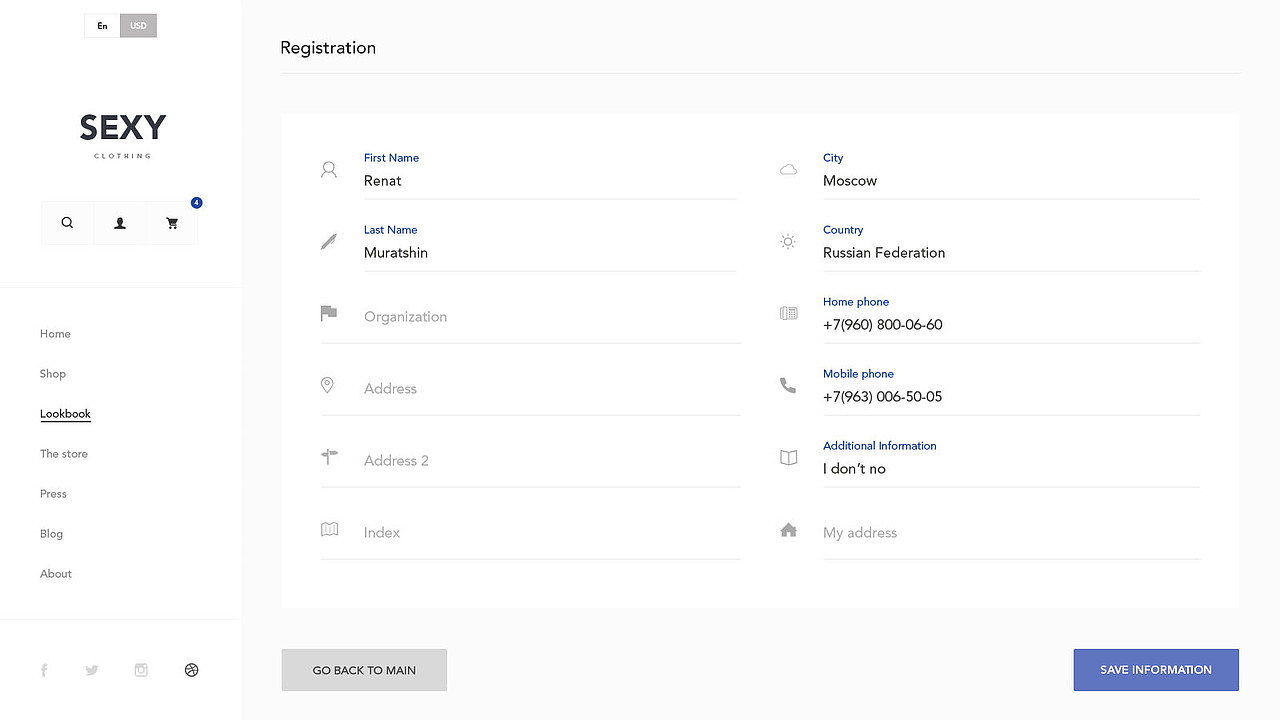Visit the Twitter social icon
This screenshot has height=720, width=1280.
(x=92, y=670)
